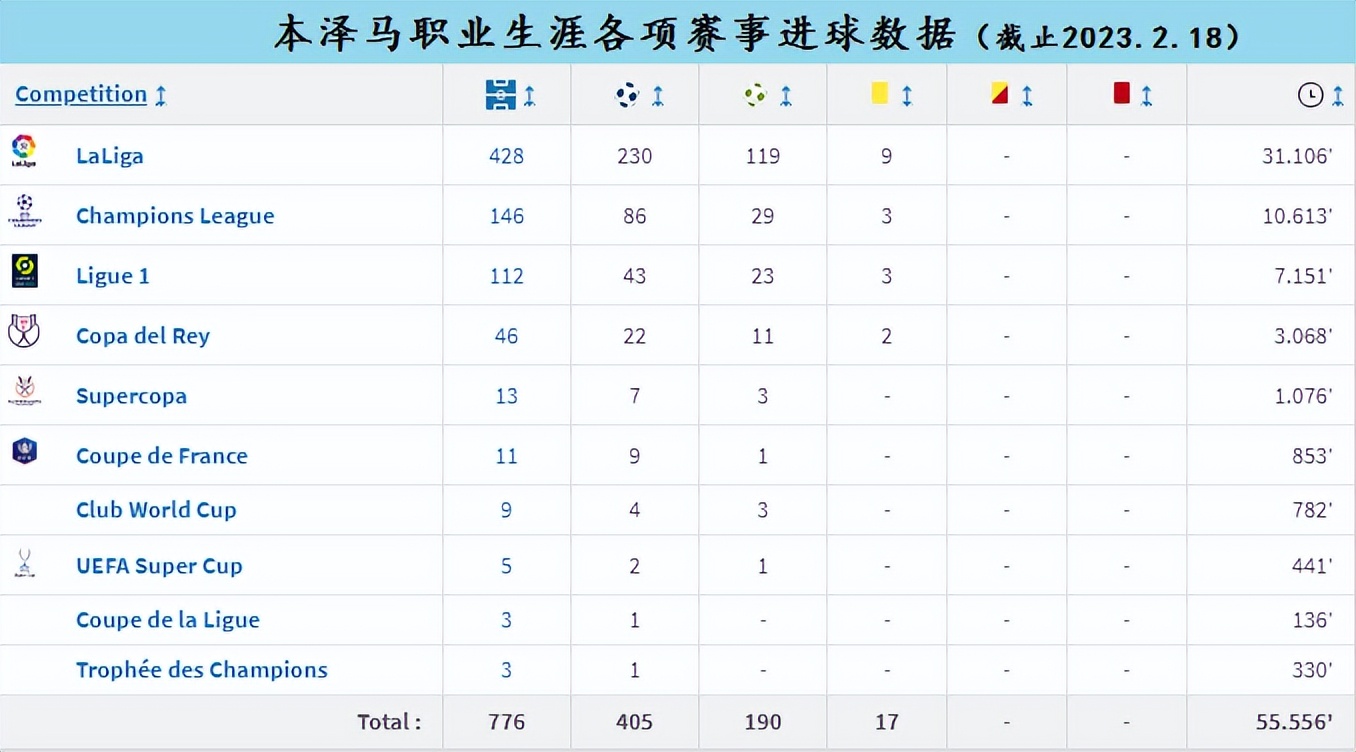The width and height of the screenshot is (1356, 752).
Task: Click Supercopa appearances value 13
Action: pos(507,396)
